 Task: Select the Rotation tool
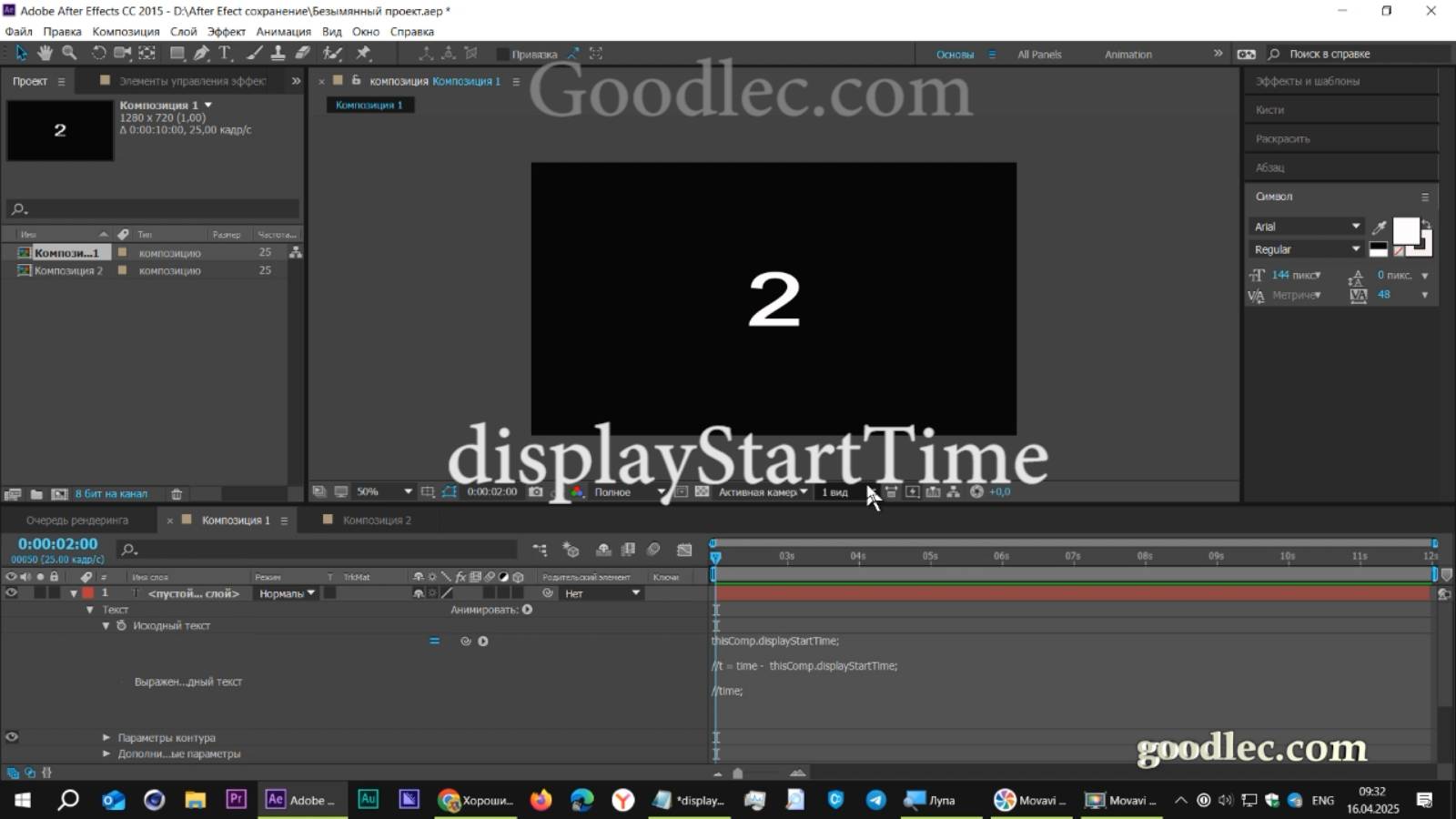click(97, 53)
